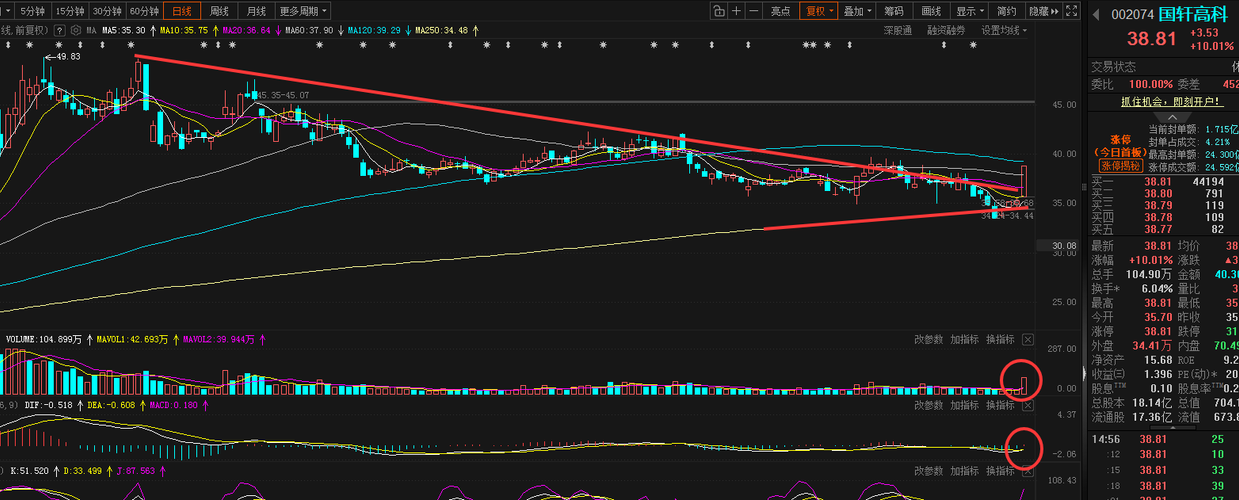The image size is (1239, 500).
Task: Zoom out chart with minus icon
Action: [754, 11]
